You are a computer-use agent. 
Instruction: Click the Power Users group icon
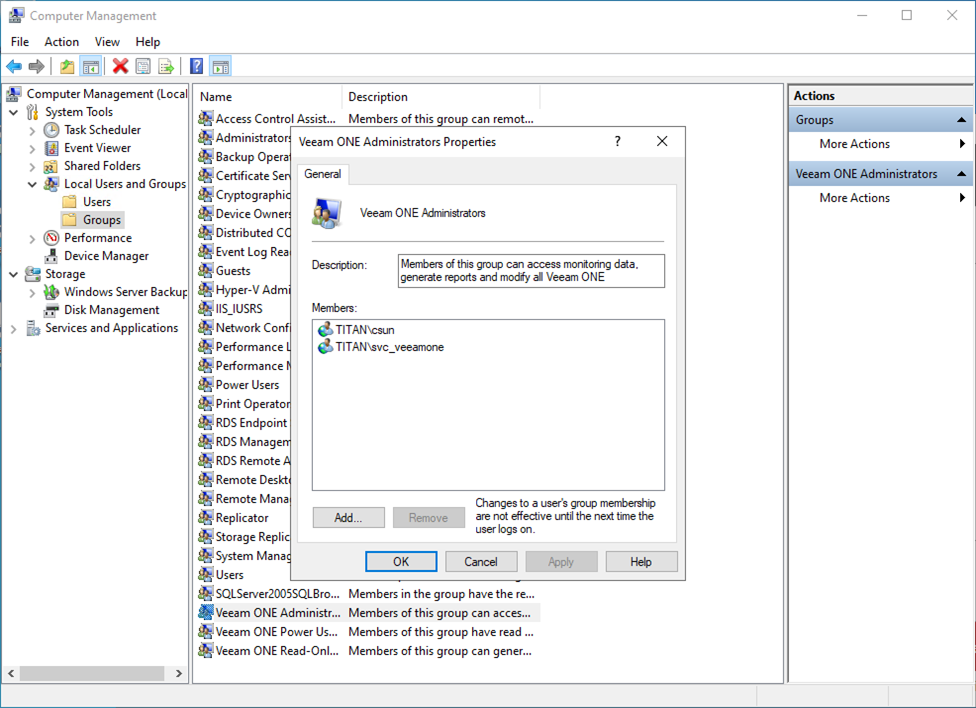pyautogui.click(x=205, y=385)
